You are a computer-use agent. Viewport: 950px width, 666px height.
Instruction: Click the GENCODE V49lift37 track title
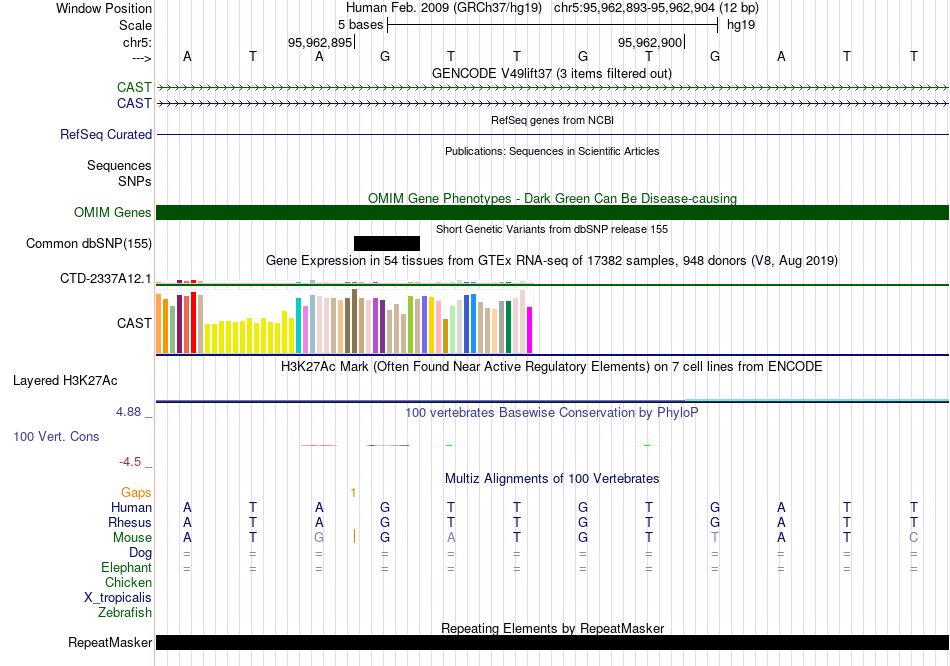pyautogui.click(x=551, y=73)
